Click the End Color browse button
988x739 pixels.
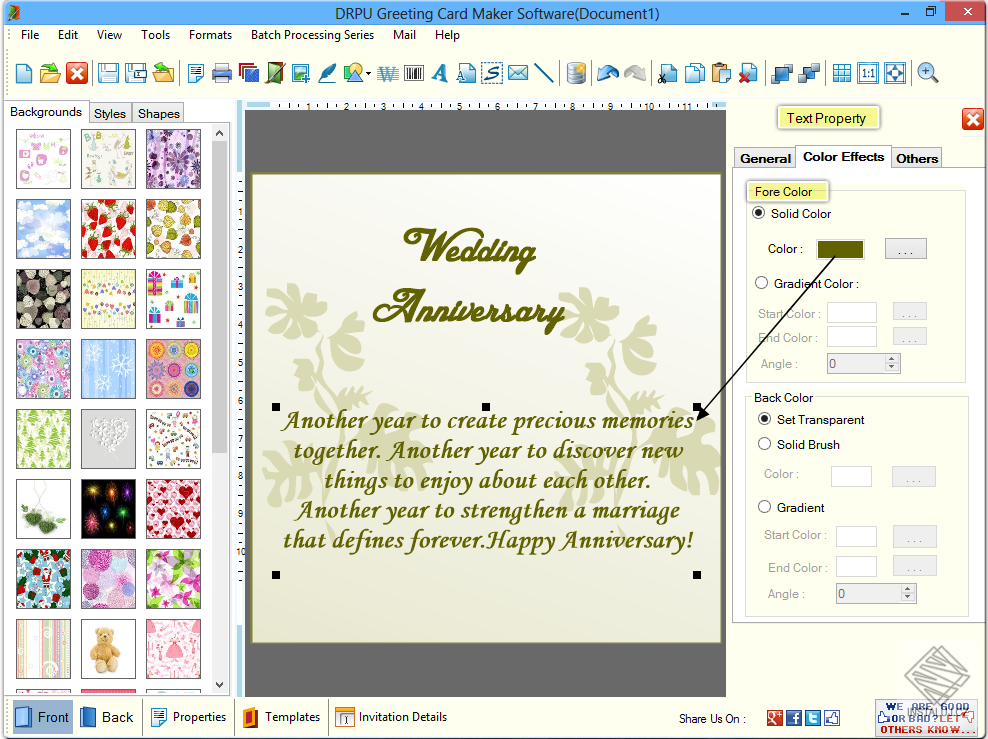pyautogui.click(x=910, y=336)
